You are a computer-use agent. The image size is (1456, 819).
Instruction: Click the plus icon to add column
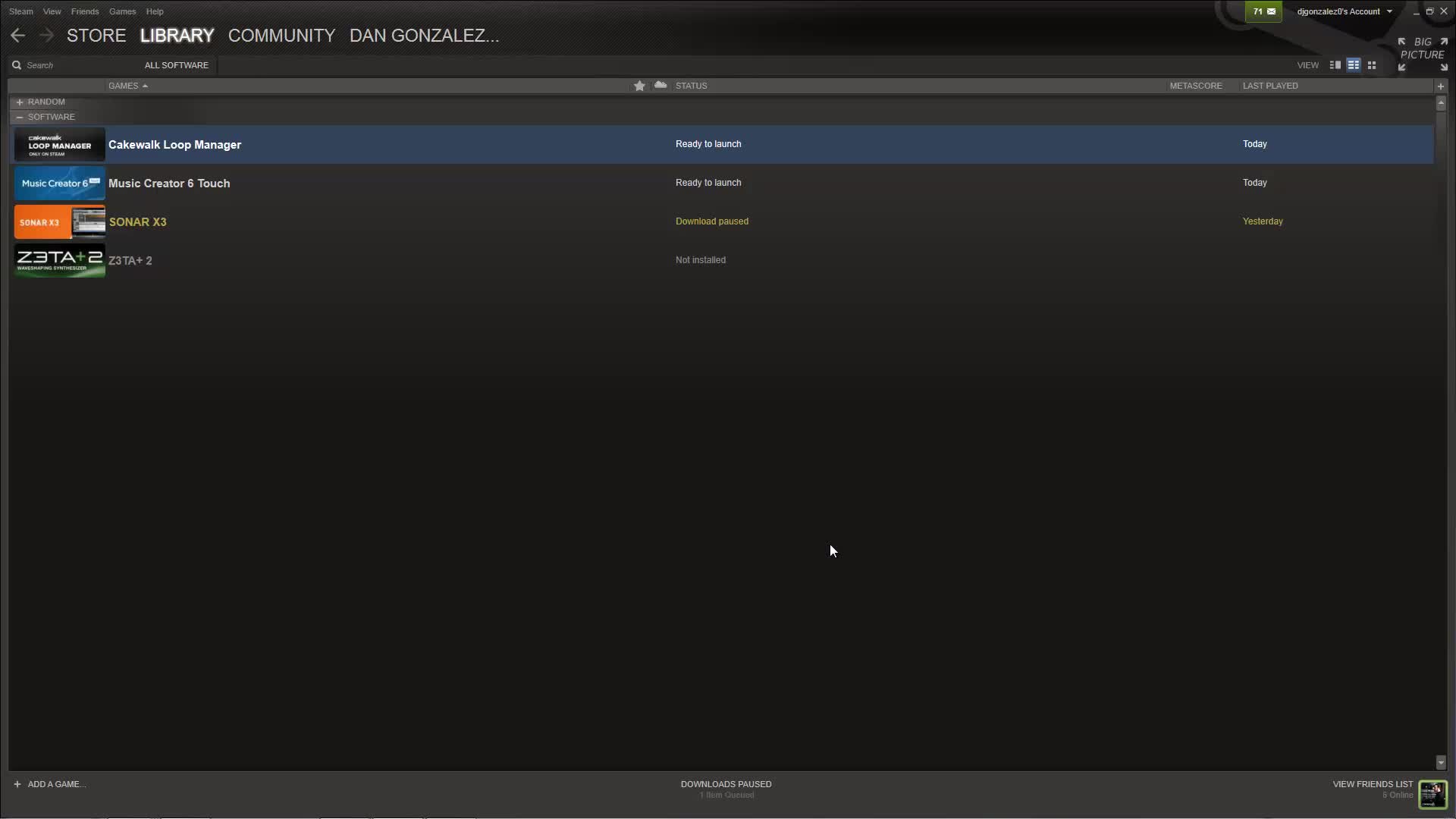[x=1441, y=86]
